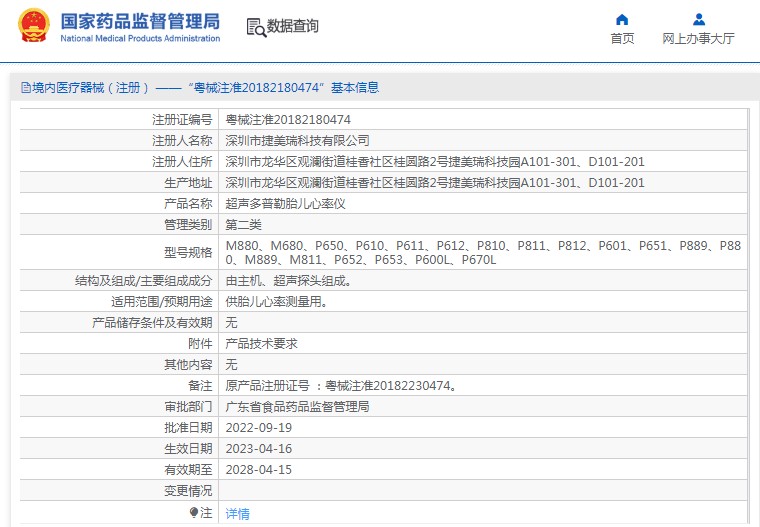Select registration number 粤械注准20182180474 cell
The width and height of the screenshot is (760, 527).
[x=288, y=120]
